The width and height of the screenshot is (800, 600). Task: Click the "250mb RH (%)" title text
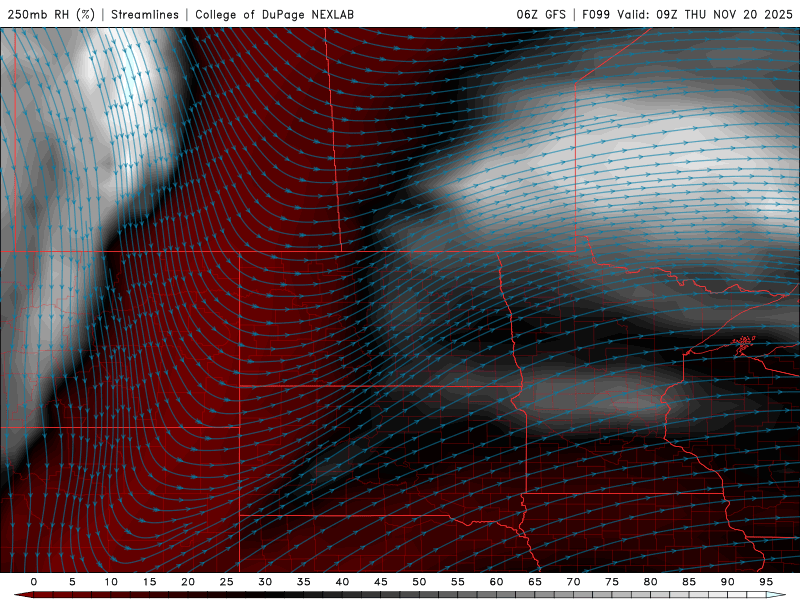(51, 14)
